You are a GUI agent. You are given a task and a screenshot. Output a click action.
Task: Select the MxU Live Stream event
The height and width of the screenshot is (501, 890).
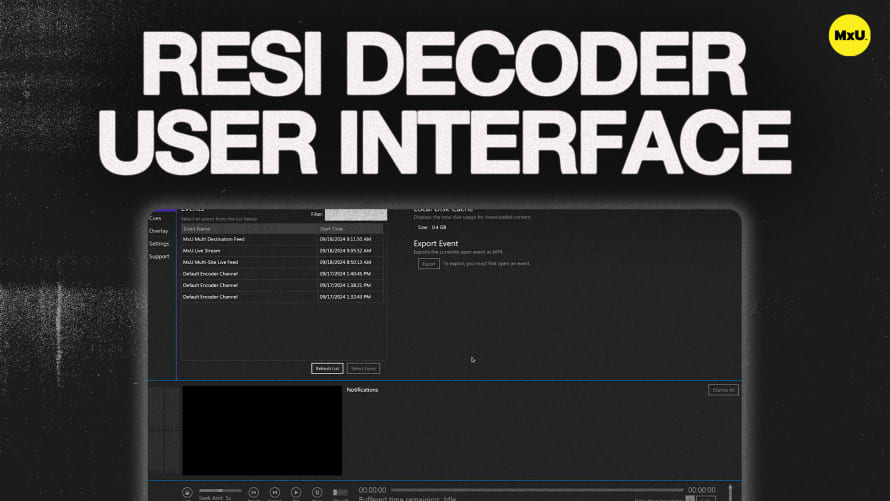pos(282,251)
